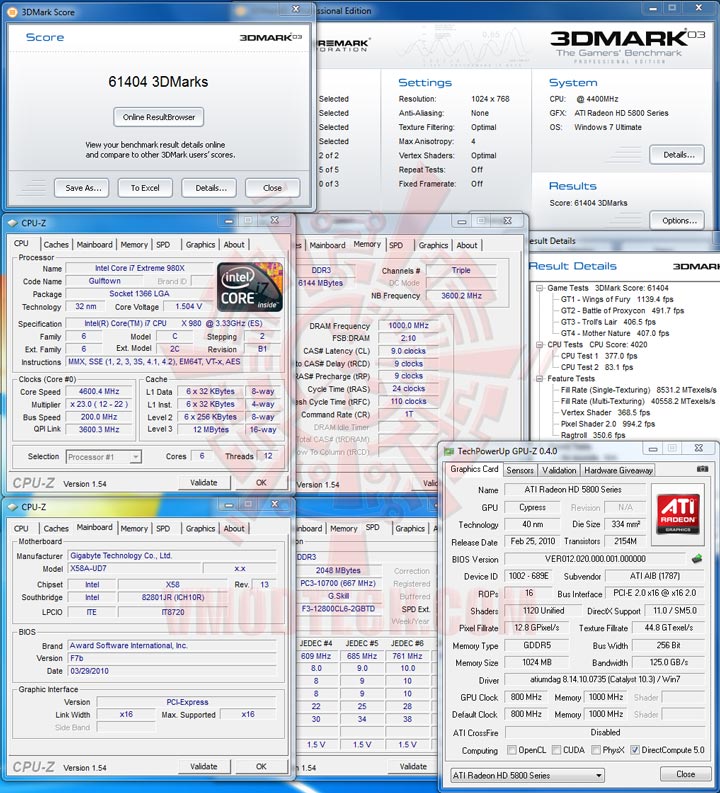720x793 pixels.
Task: Click title icon of CPU-Z mainboard window
Action: coord(12,507)
